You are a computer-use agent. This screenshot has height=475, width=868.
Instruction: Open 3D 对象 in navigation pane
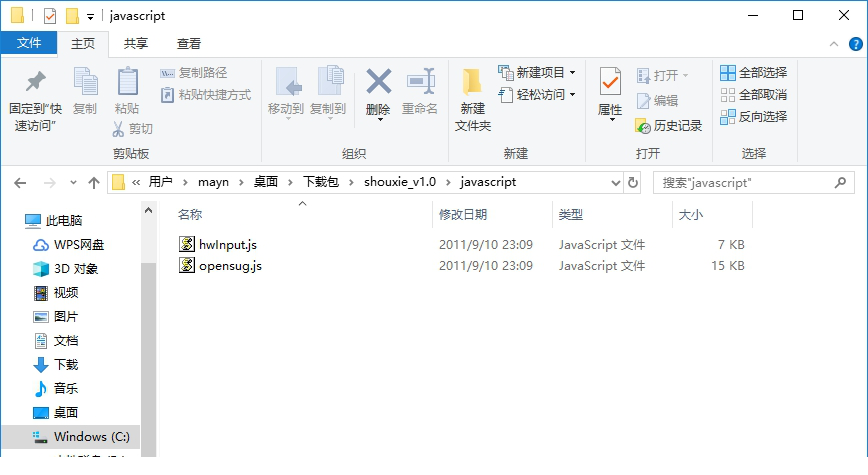tap(65, 269)
